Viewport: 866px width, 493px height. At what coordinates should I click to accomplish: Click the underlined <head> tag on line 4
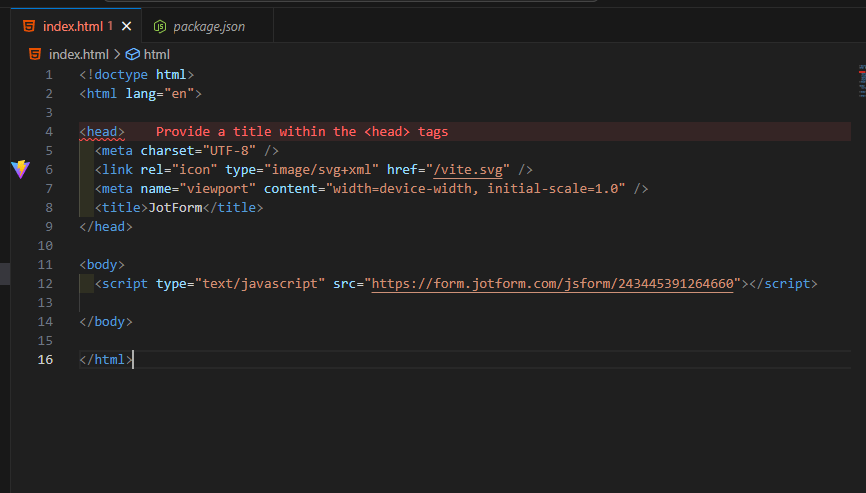102,131
